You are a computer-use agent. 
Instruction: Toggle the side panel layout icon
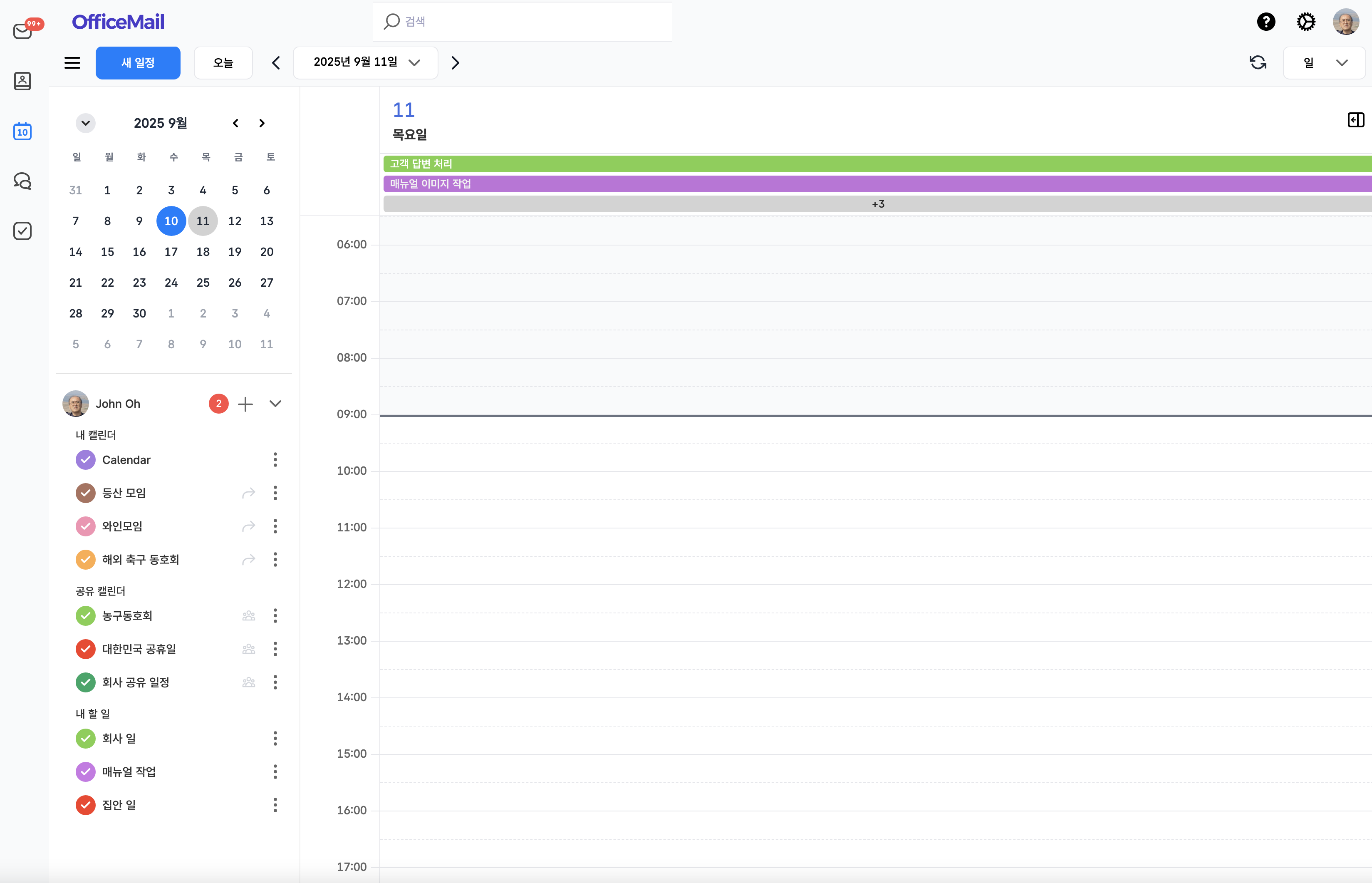1355,120
